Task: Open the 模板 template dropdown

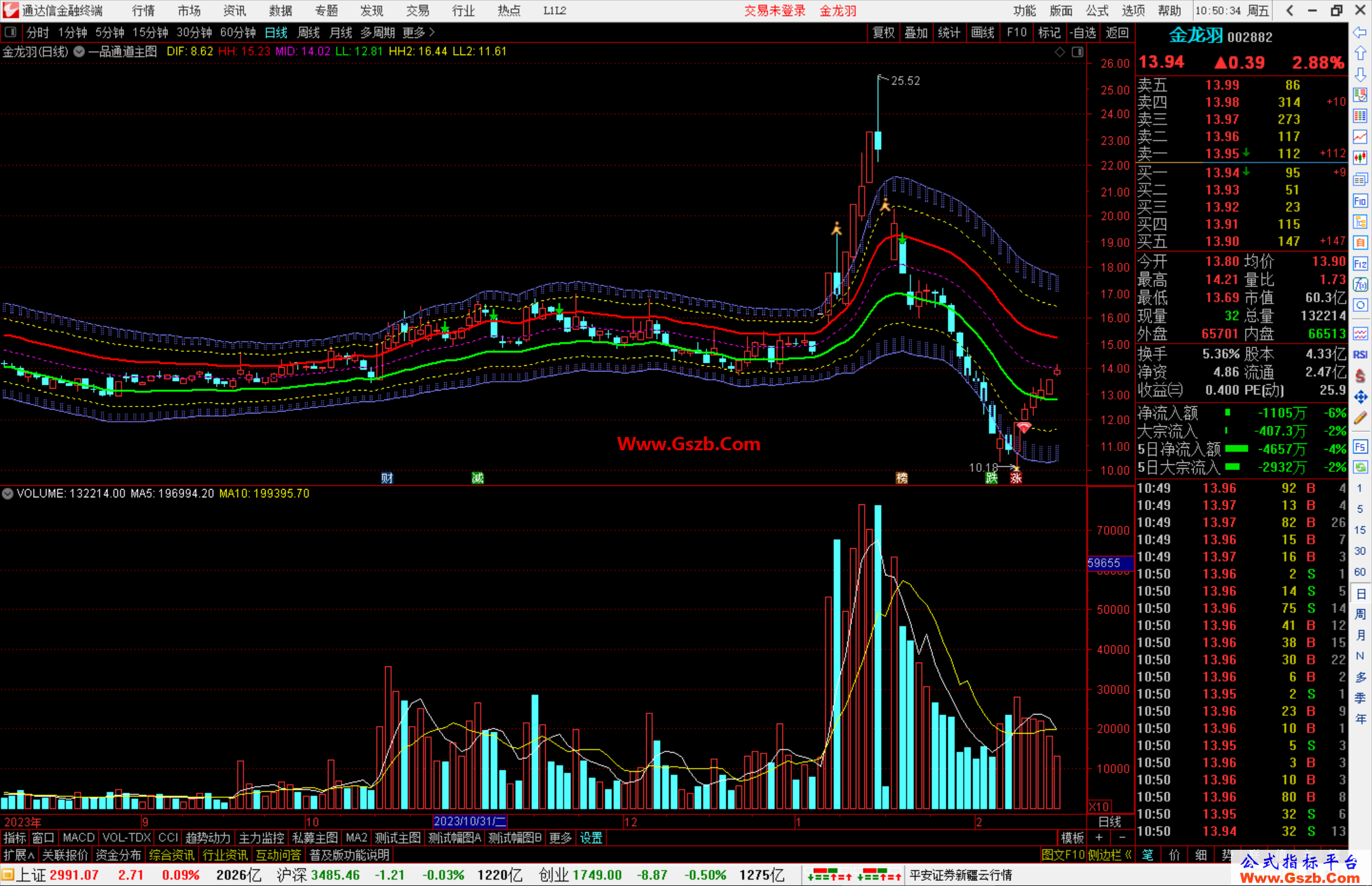Action: click(1072, 838)
